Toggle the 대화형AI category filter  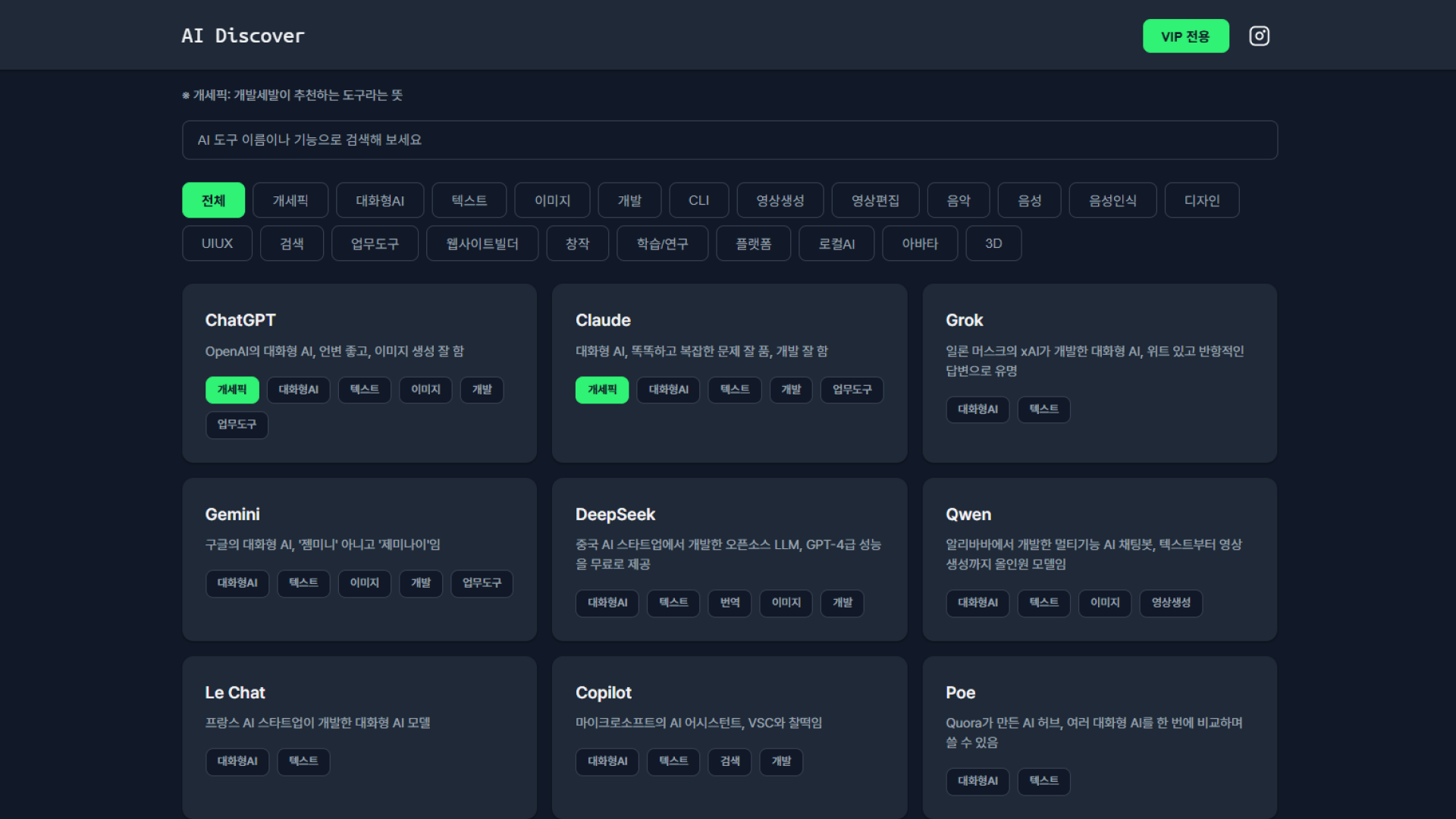(380, 200)
